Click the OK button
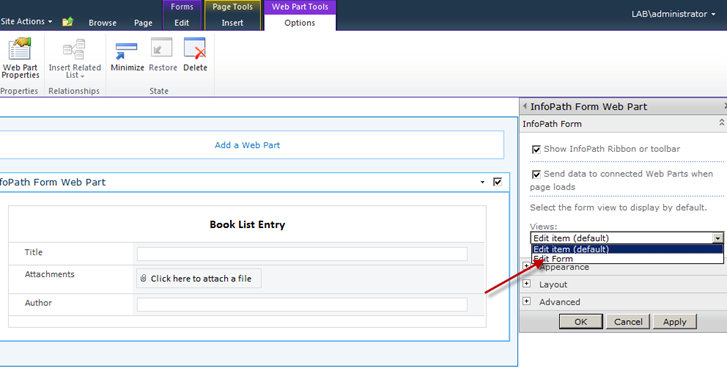727x371 pixels. 580,321
